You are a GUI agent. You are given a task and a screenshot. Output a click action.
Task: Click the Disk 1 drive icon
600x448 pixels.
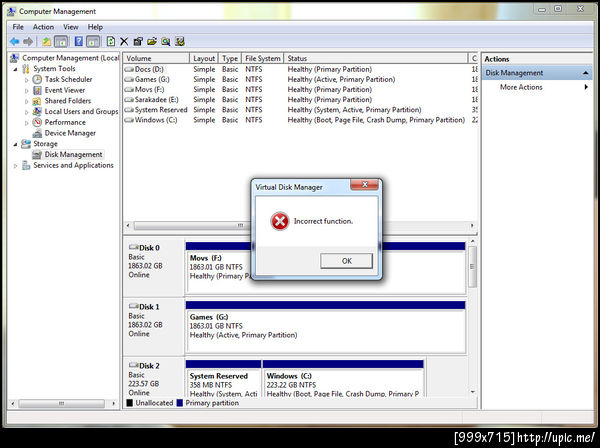point(134,306)
